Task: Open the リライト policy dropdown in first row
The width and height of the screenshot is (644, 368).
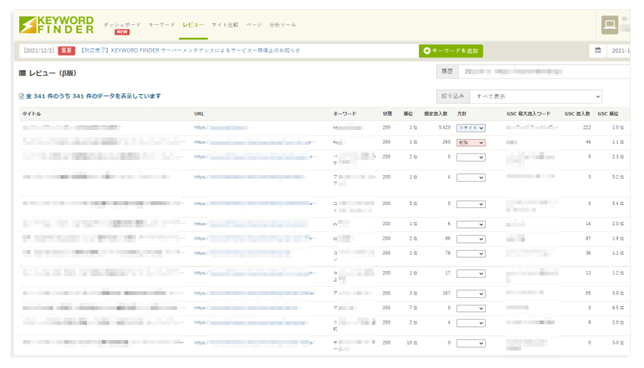Action: pos(471,128)
